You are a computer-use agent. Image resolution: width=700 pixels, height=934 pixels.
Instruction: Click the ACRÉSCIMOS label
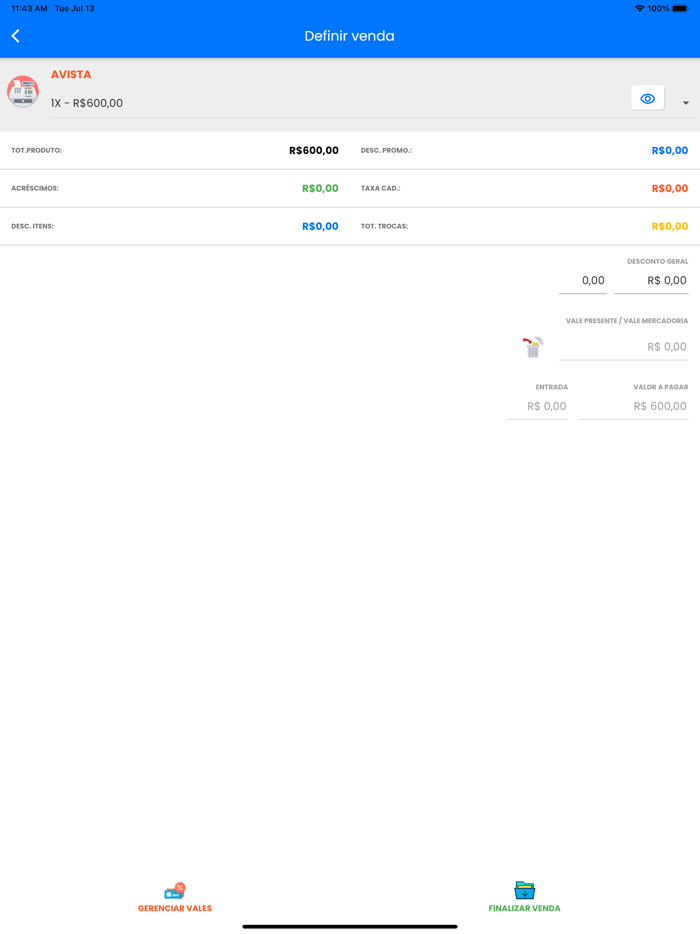point(35,188)
